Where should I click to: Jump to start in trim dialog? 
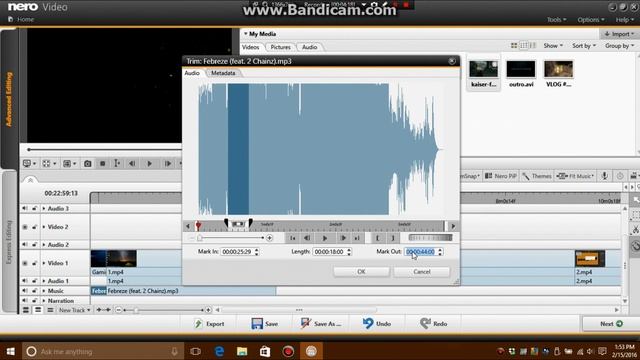293,238
